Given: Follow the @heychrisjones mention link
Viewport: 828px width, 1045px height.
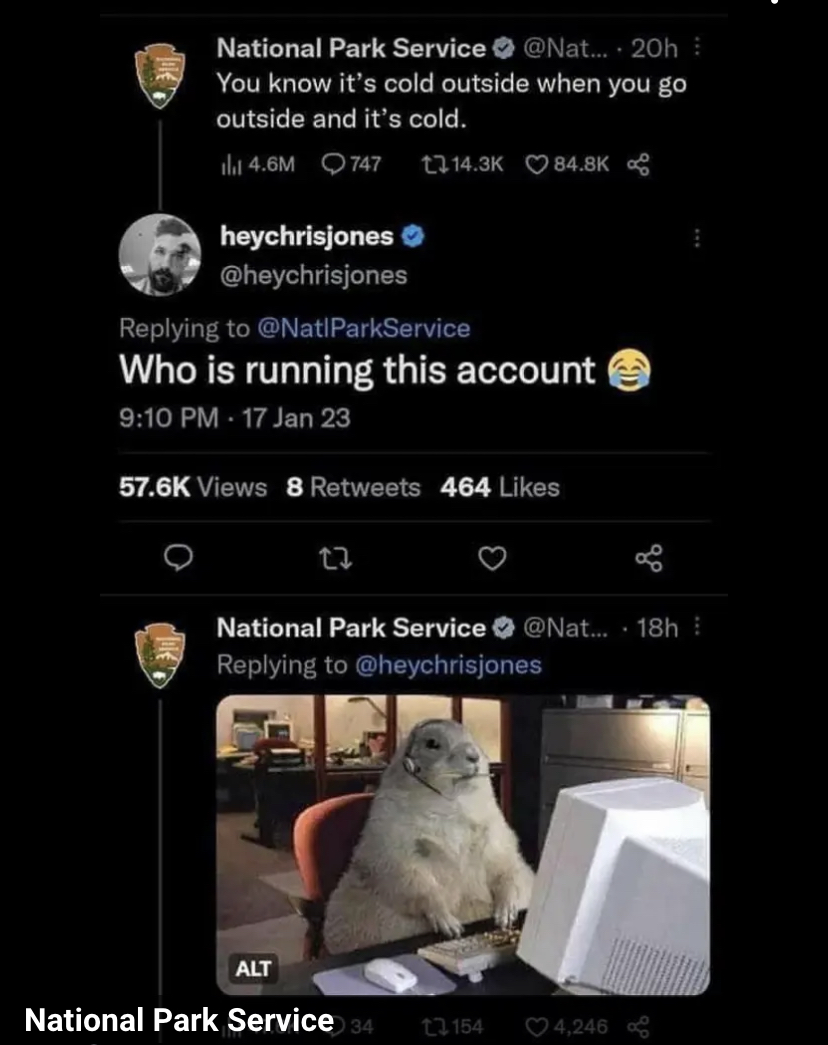Looking at the screenshot, I should pos(448,665).
